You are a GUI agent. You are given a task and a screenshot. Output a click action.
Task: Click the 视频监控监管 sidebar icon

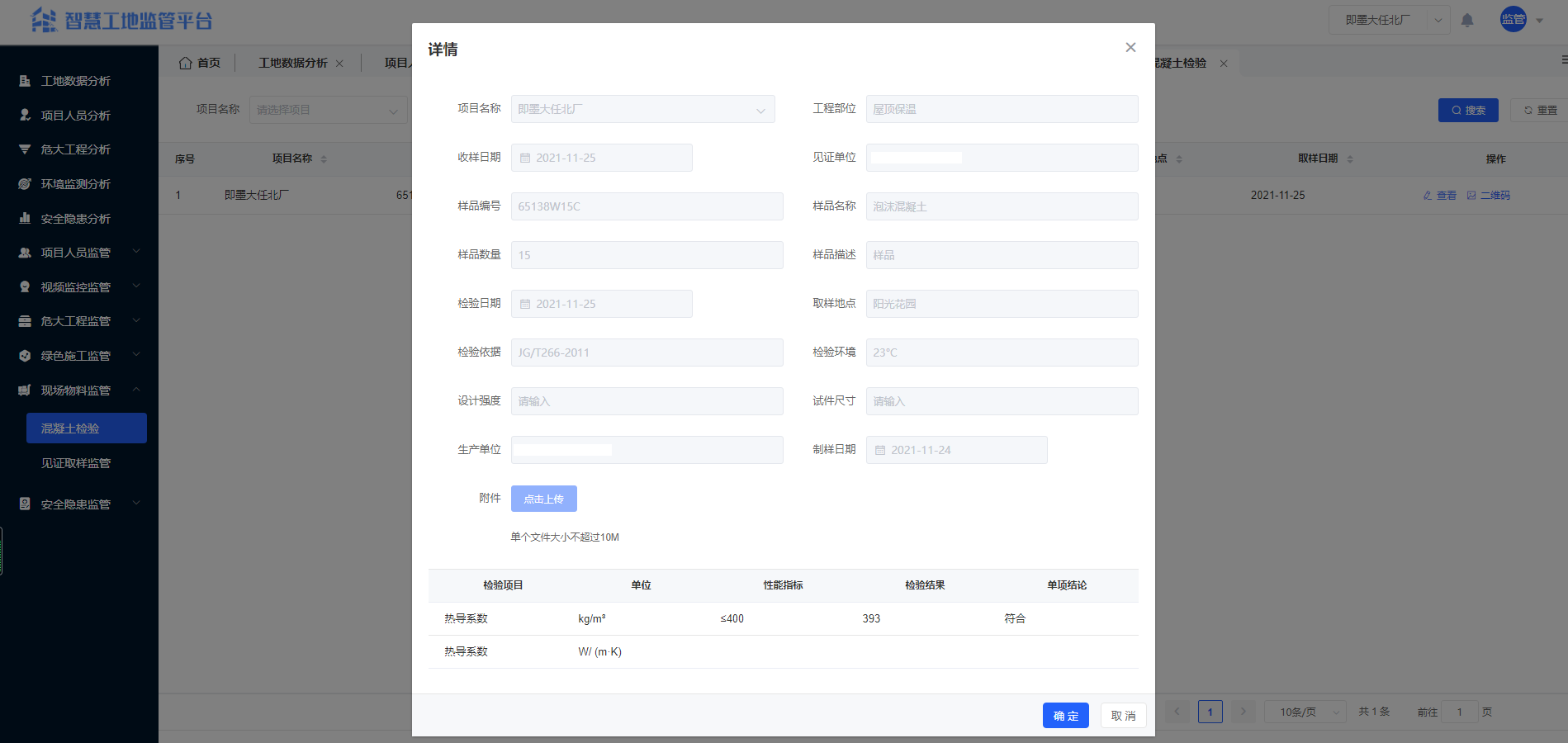pyautogui.click(x=25, y=287)
